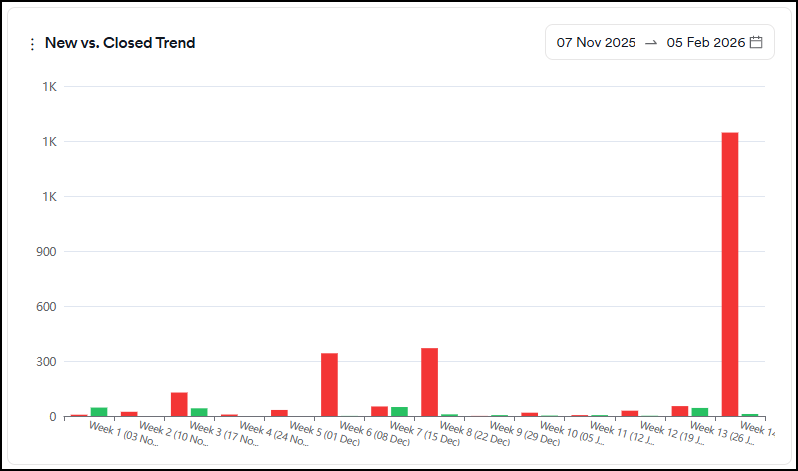Click the green bar for Week 1
The height and width of the screenshot is (471, 798).
[99, 412]
